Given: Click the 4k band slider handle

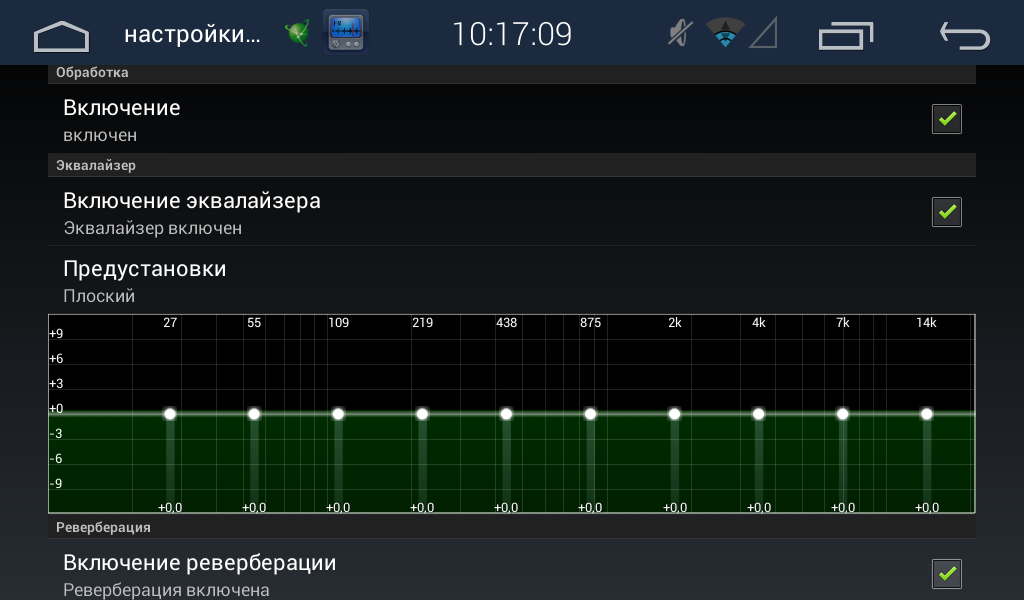Looking at the screenshot, I should click(758, 414).
